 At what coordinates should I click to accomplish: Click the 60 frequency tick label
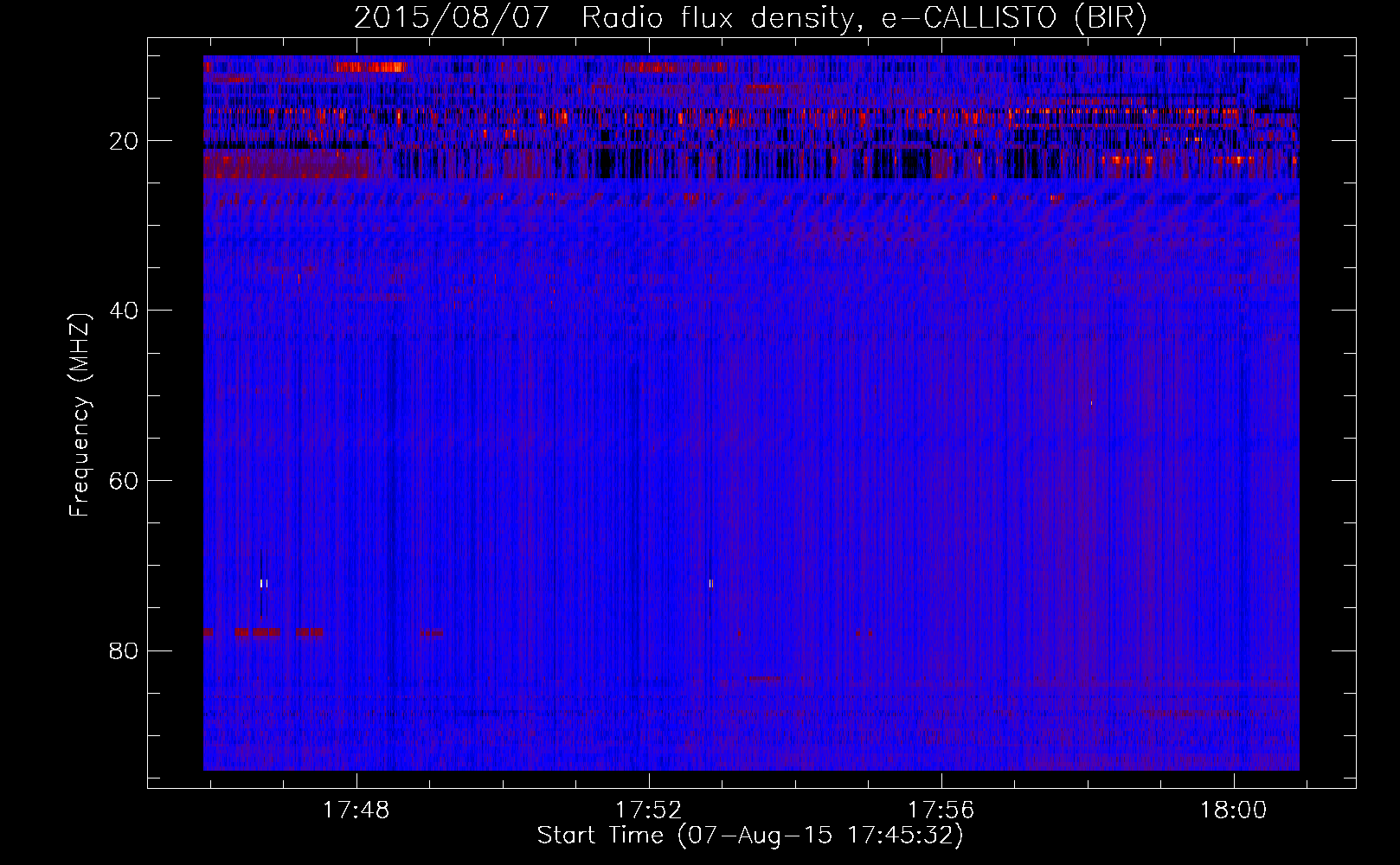tap(124, 481)
